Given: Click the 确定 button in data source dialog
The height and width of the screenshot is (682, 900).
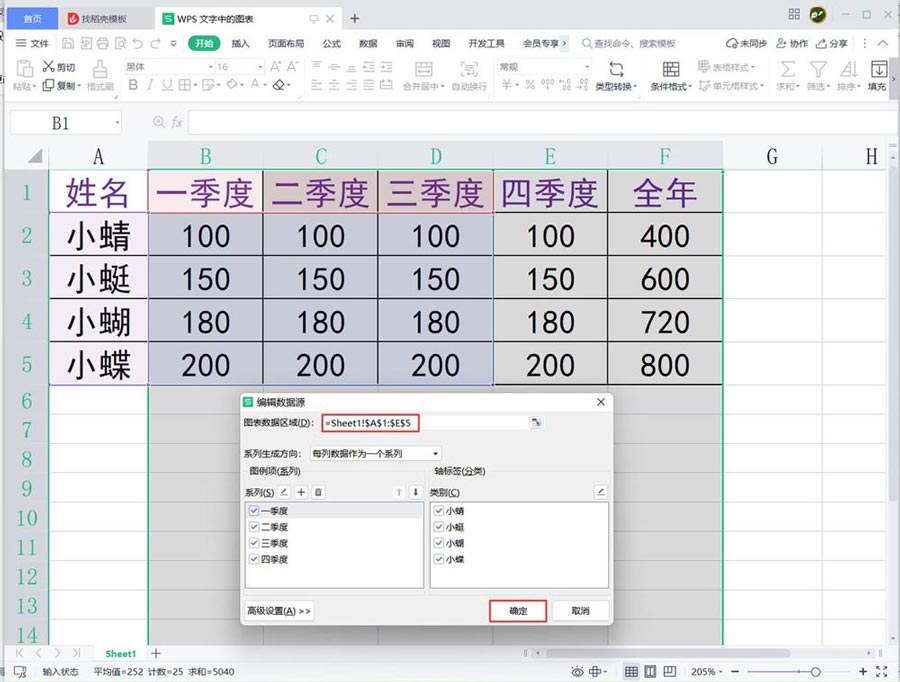Looking at the screenshot, I should click(518, 611).
